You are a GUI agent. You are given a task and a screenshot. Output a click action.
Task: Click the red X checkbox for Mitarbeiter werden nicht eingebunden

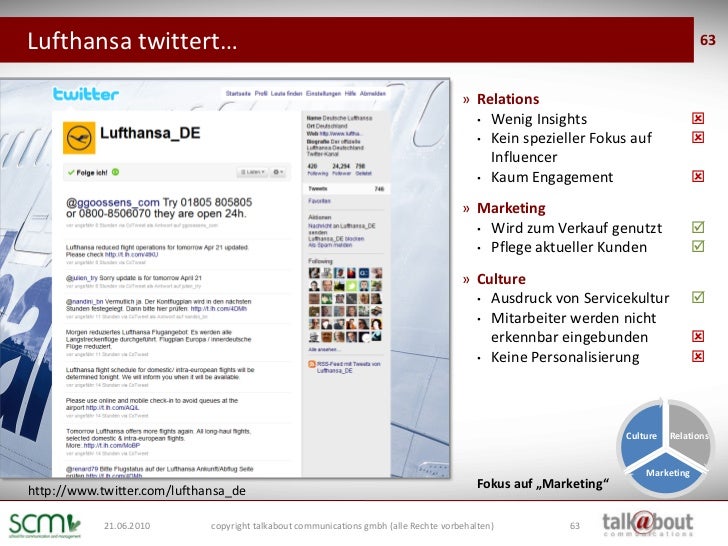tap(697, 336)
